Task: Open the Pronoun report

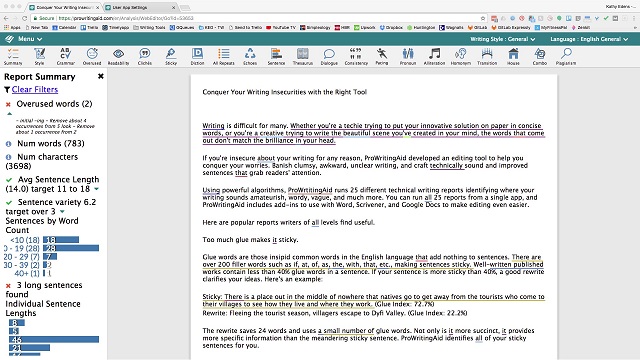Action: pos(408,56)
